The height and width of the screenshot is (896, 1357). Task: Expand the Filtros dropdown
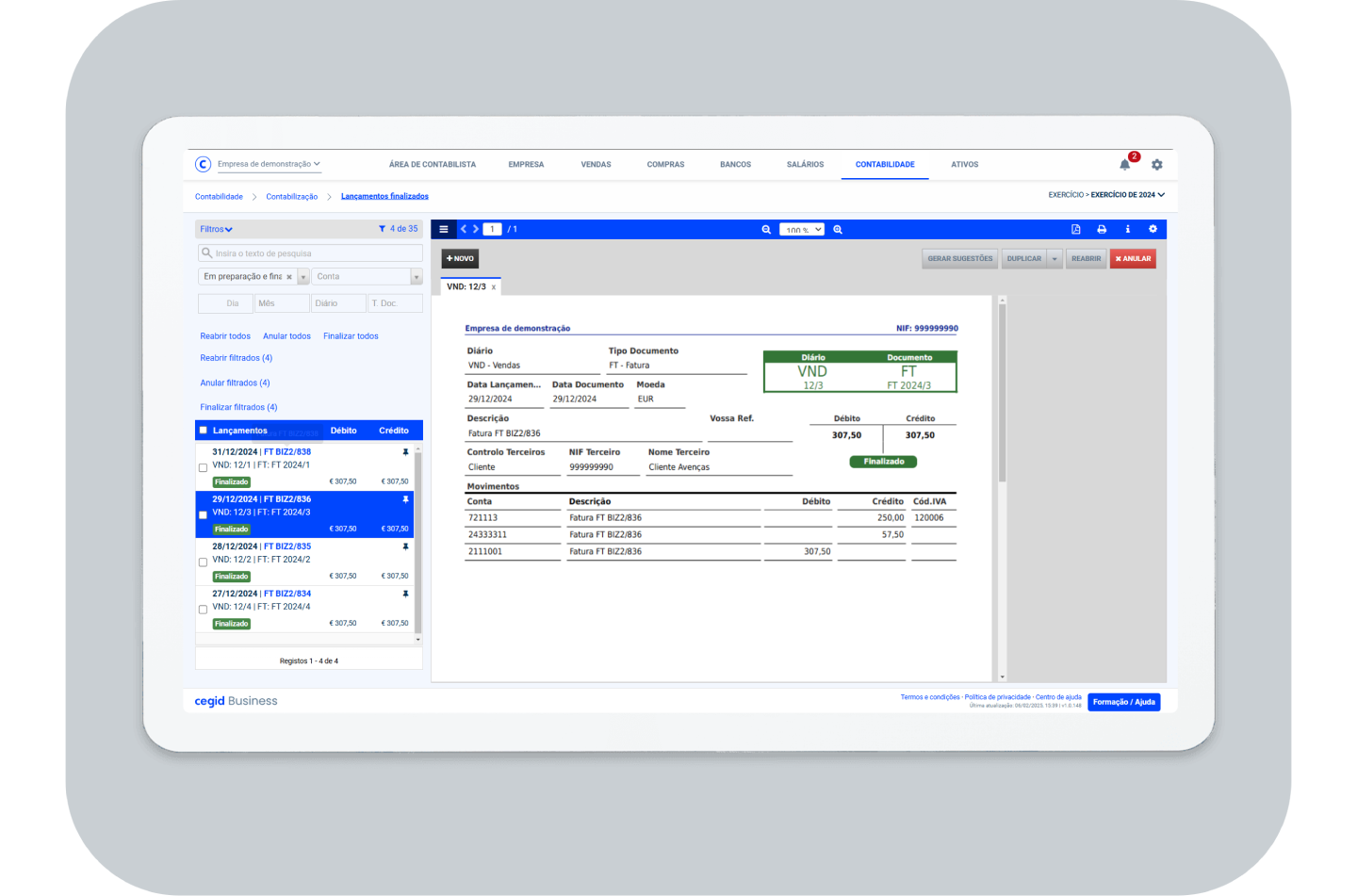pyautogui.click(x=216, y=229)
